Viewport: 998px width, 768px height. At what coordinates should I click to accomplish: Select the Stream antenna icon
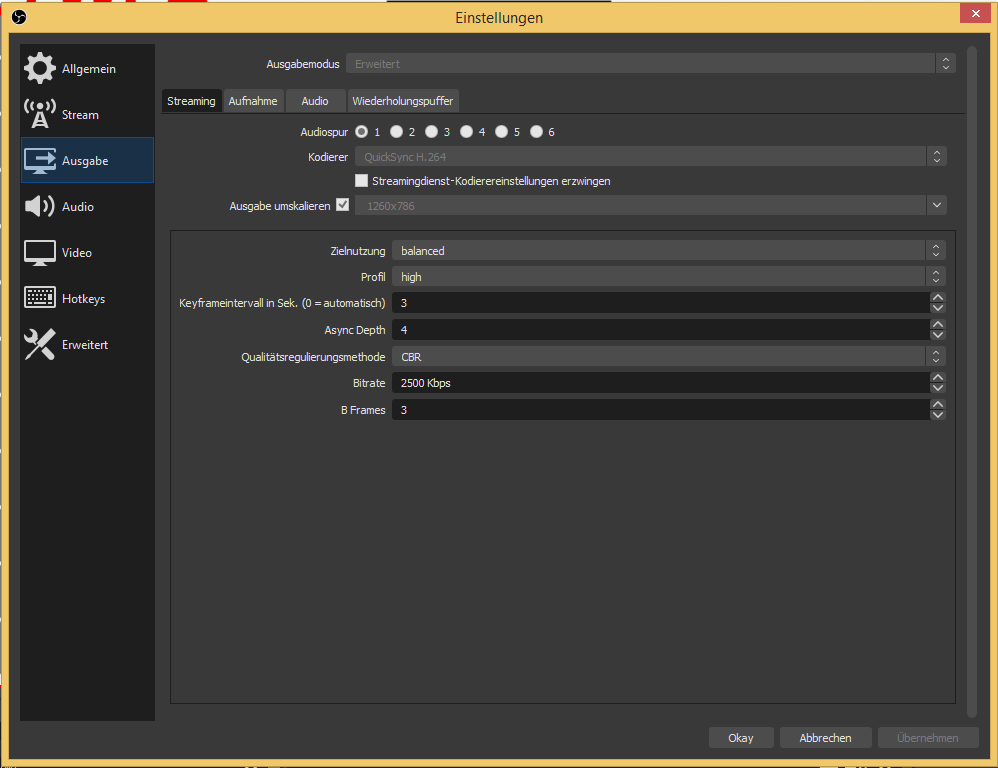(x=40, y=115)
